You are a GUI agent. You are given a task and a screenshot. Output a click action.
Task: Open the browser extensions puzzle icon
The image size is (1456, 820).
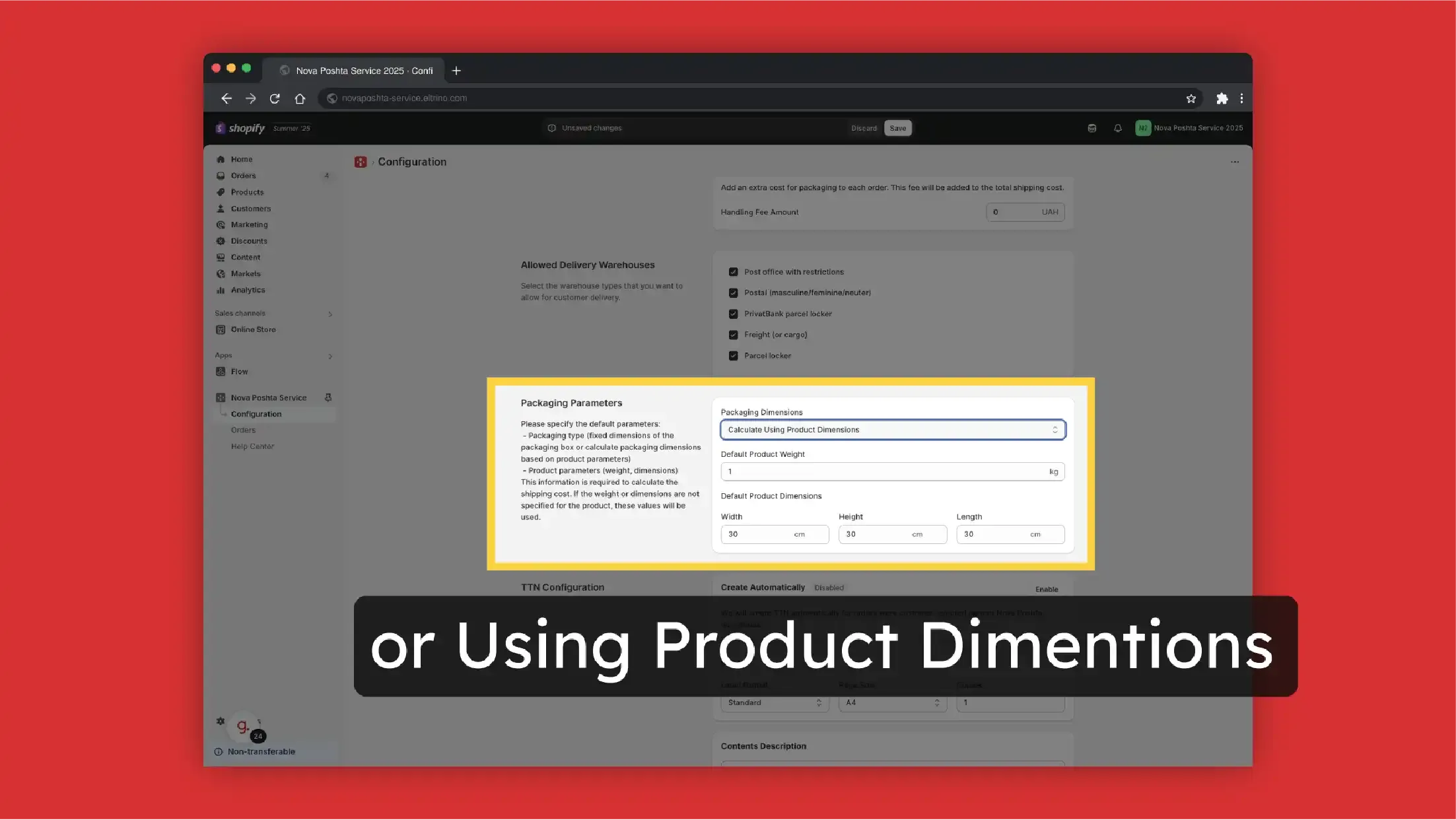tap(1222, 98)
